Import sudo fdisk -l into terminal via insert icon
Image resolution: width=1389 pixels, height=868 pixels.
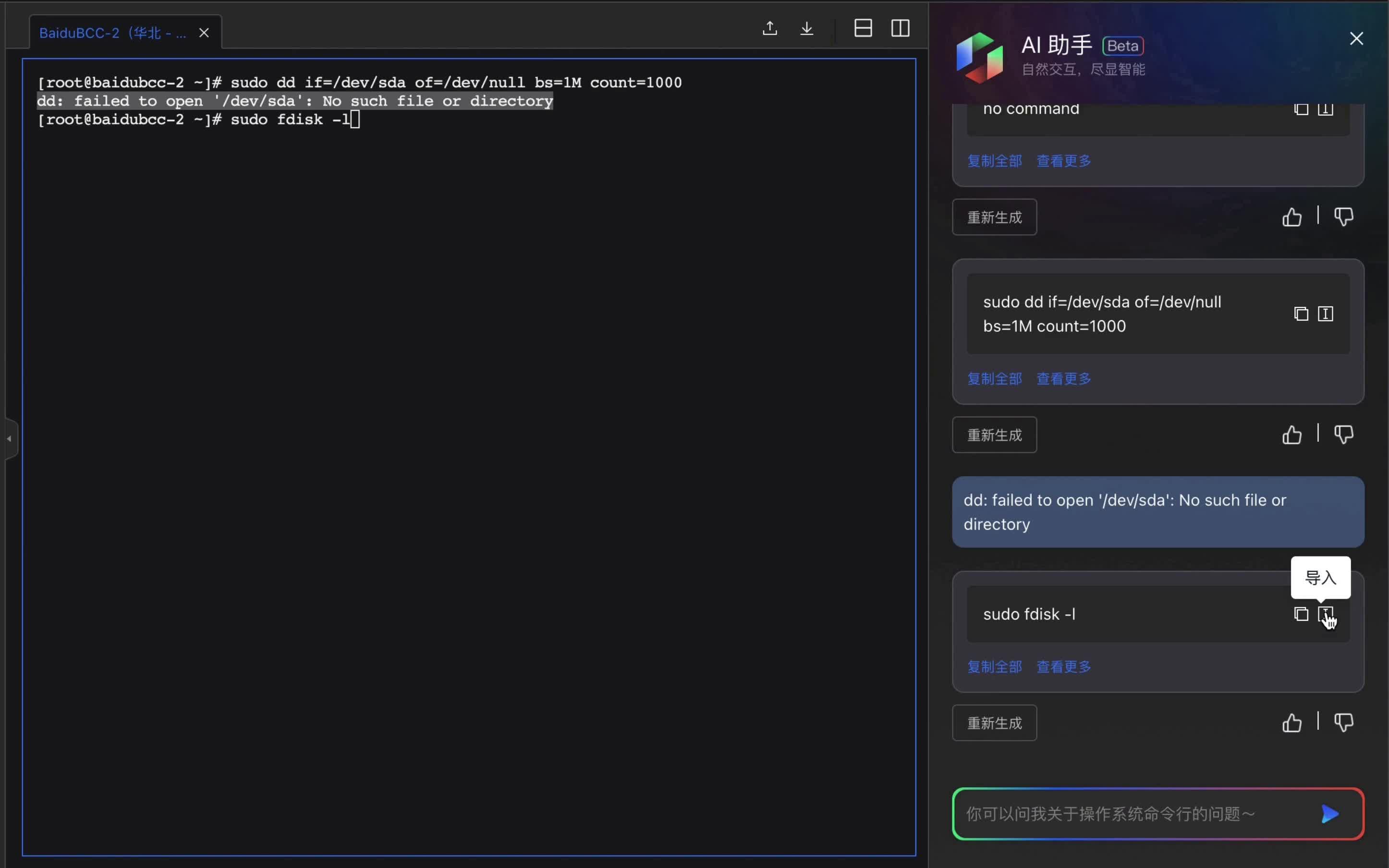pyautogui.click(x=1326, y=614)
